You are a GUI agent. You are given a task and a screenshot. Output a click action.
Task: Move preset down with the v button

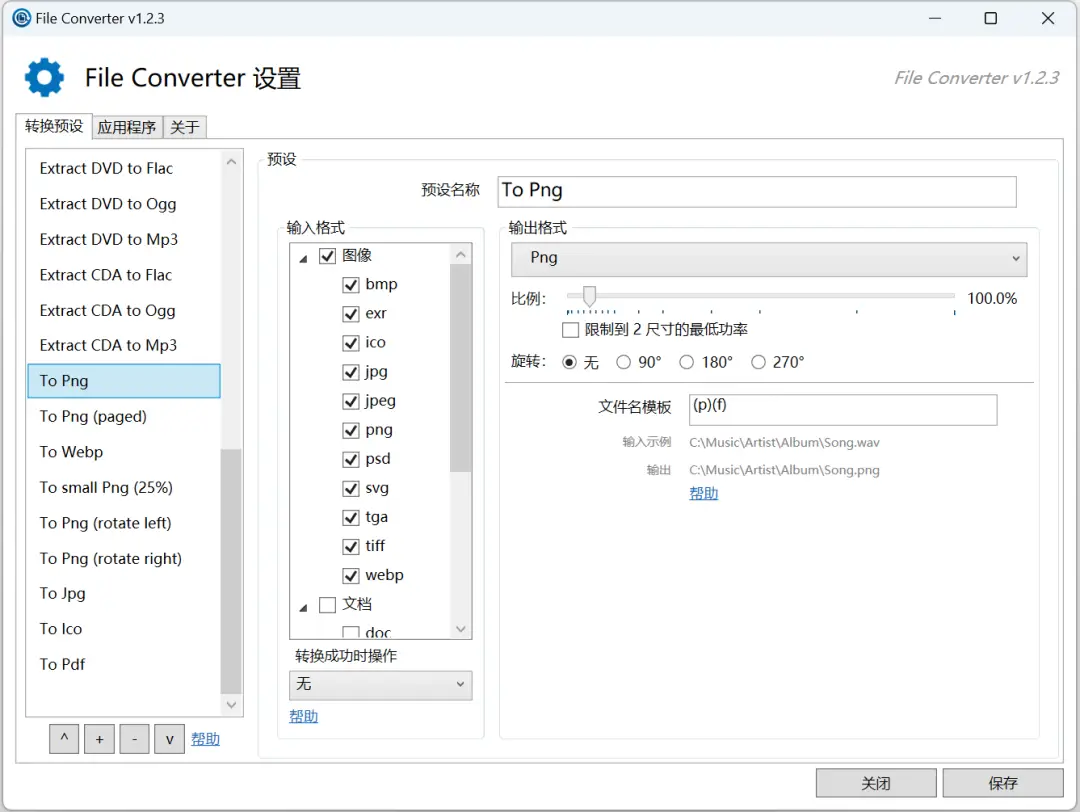[169, 739]
